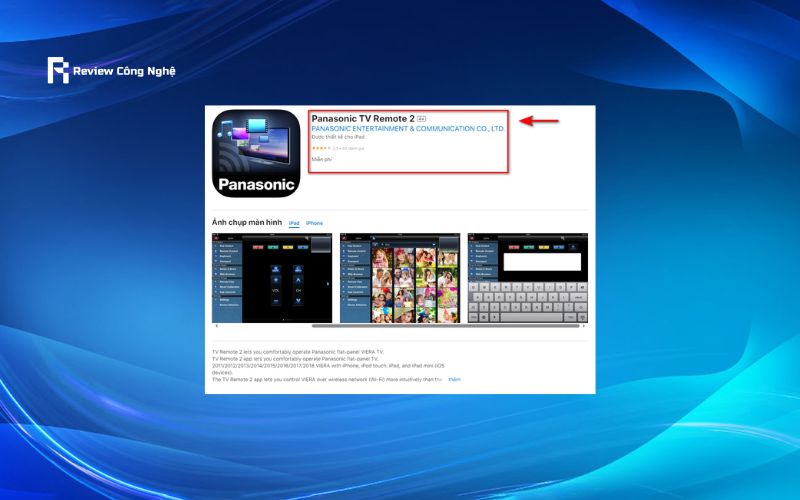Open the photo grid screenshot thumbnail
This screenshot has width=800, height=500.
[x=400, y=278]
